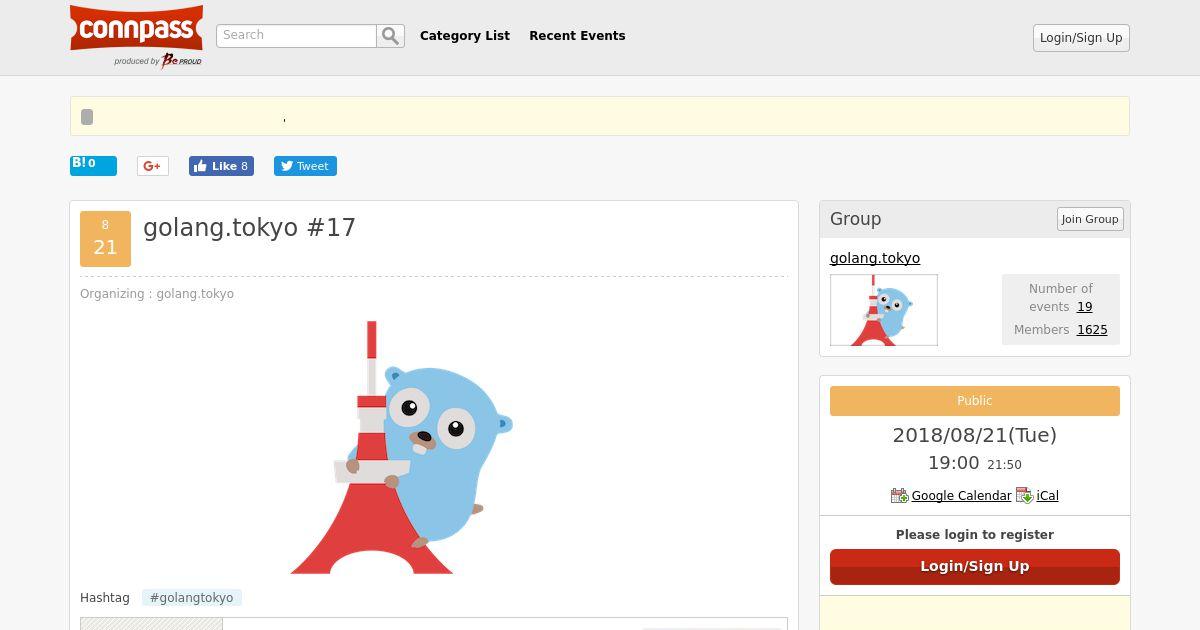
Task: Share the event on Google Plus
Action: (x=153, y=166)
